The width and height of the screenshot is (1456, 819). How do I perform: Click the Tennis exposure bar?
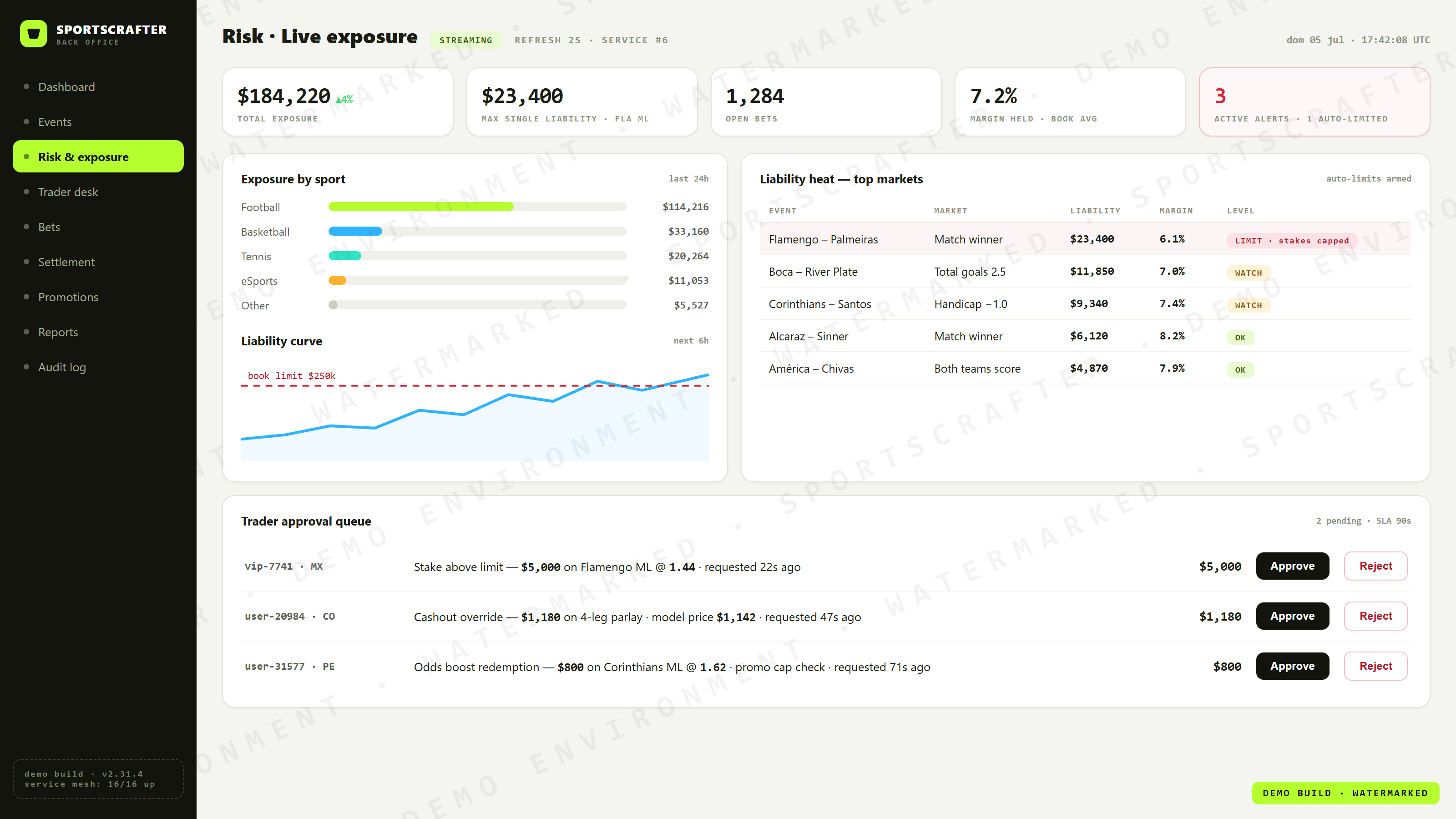coord(477,256)
